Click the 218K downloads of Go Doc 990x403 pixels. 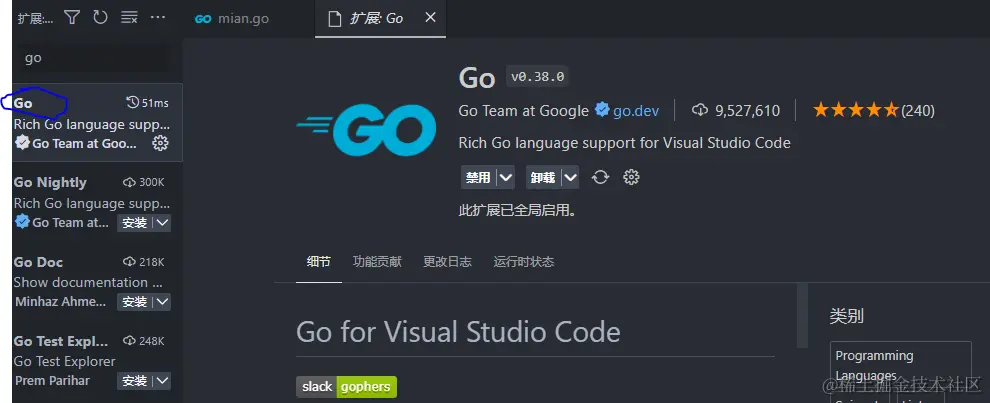[143, 262]
